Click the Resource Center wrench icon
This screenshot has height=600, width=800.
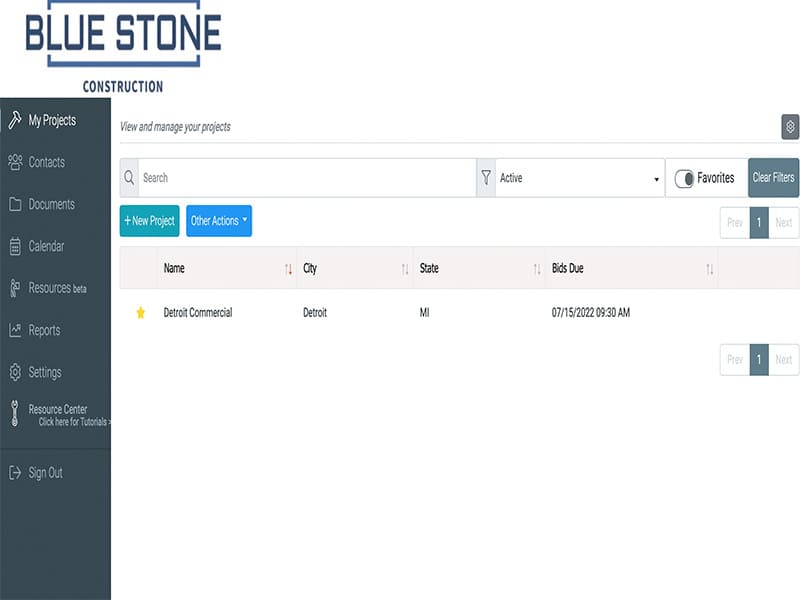point(15,414)
